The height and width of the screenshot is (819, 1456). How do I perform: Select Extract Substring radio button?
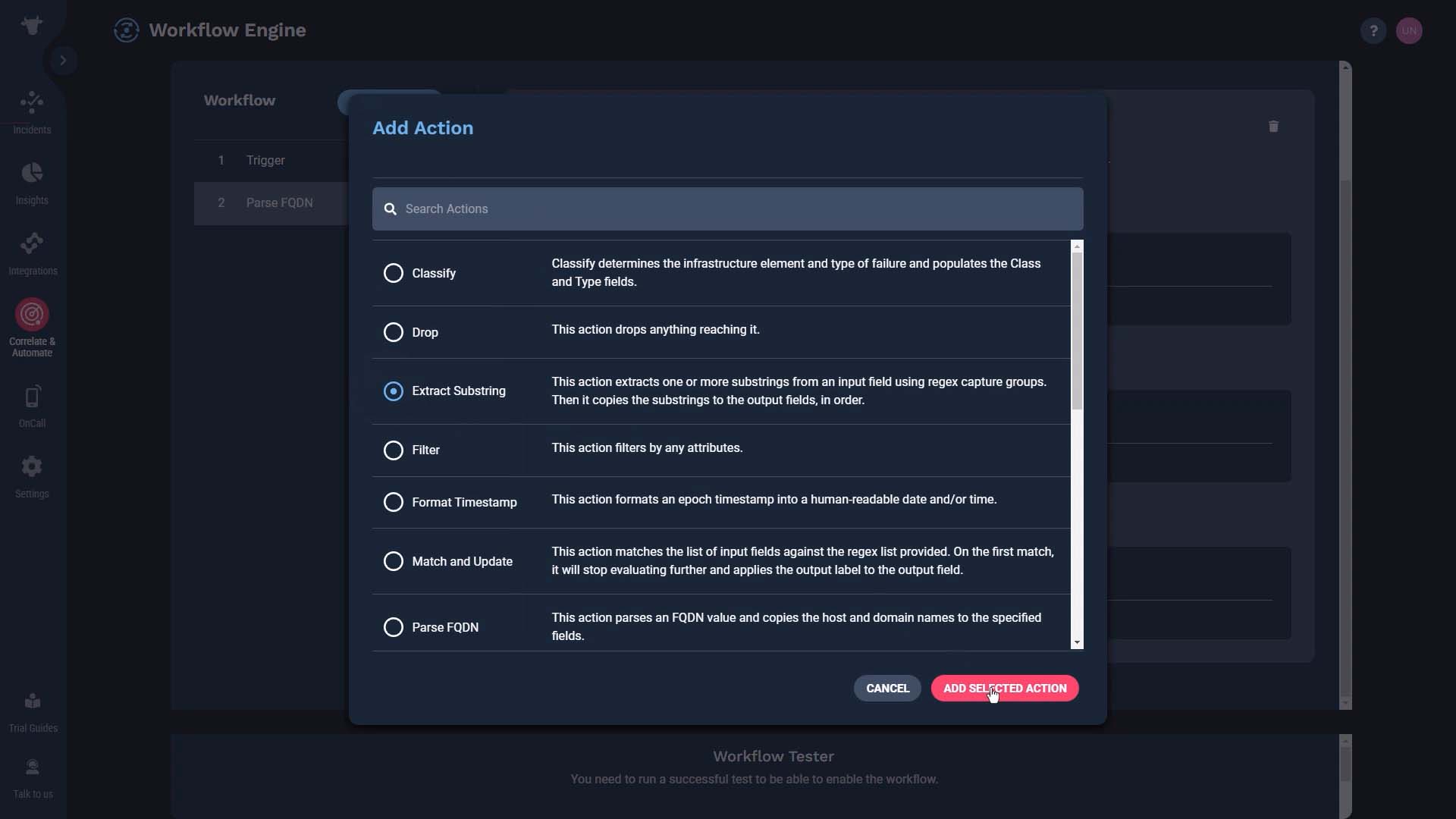point(393,391)
